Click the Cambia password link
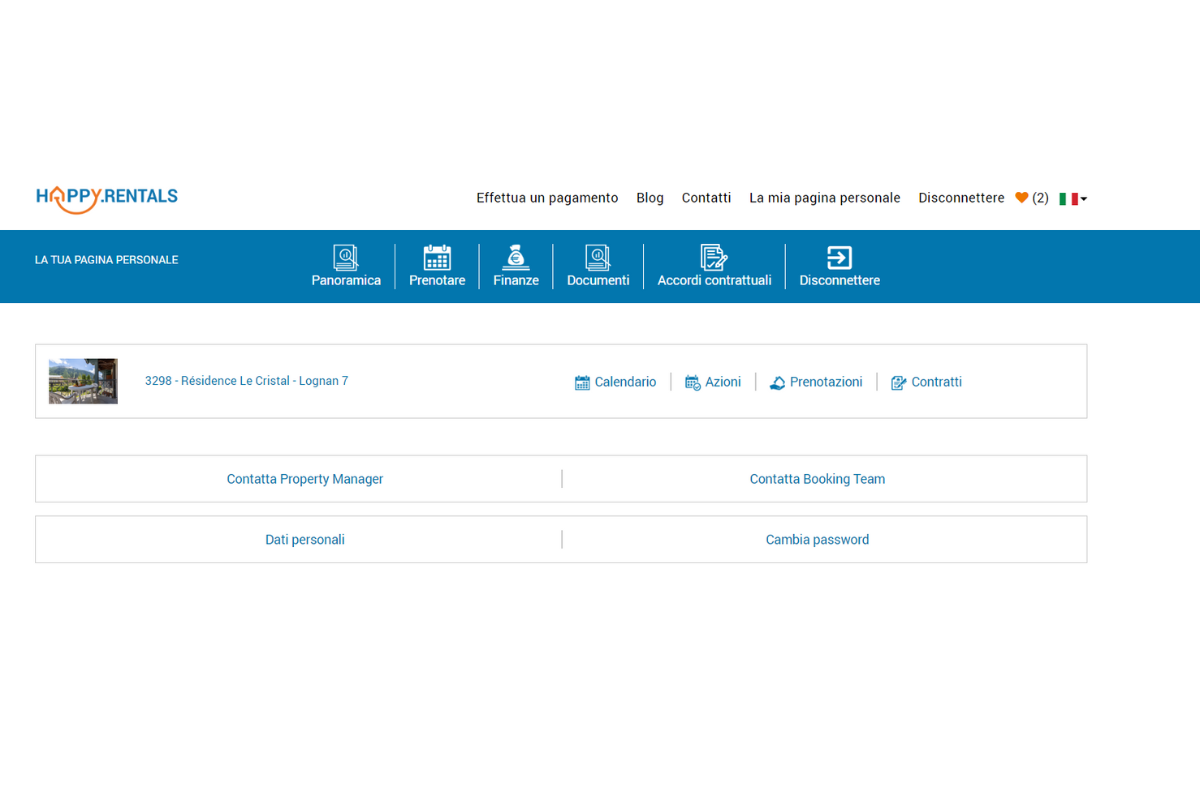 (817, 539)
